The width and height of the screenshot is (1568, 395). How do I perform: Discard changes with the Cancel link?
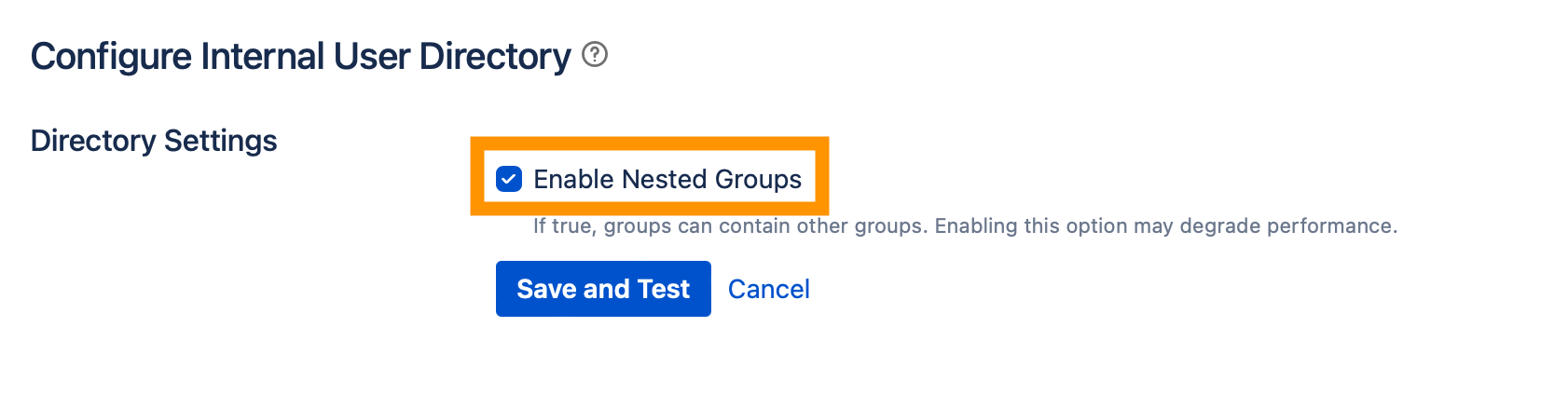click(768, 289)
